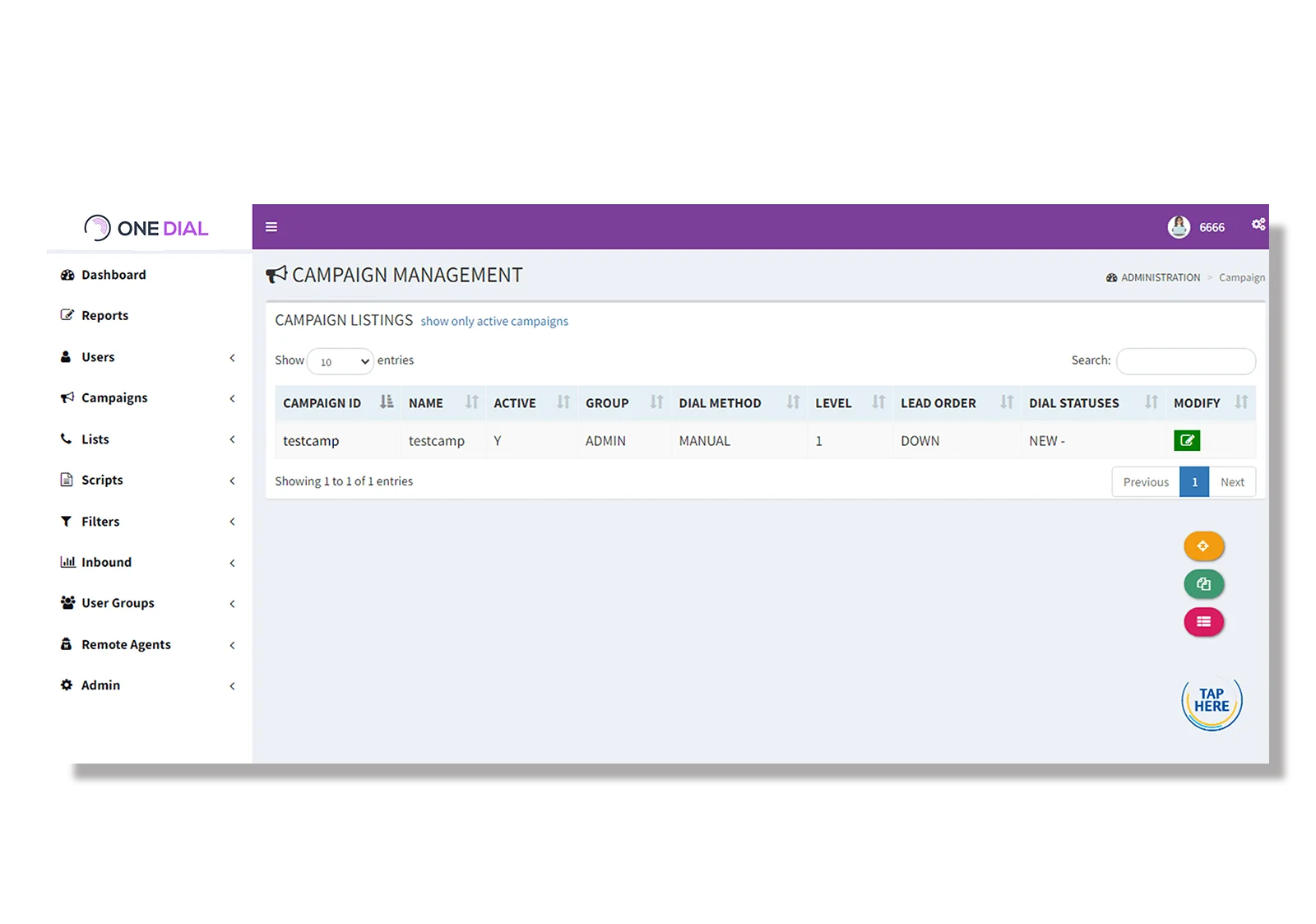The width and height of the screenshot is (1316, 924).
Task: Click the Scripts document icon
Action: [x=66, y=480]
